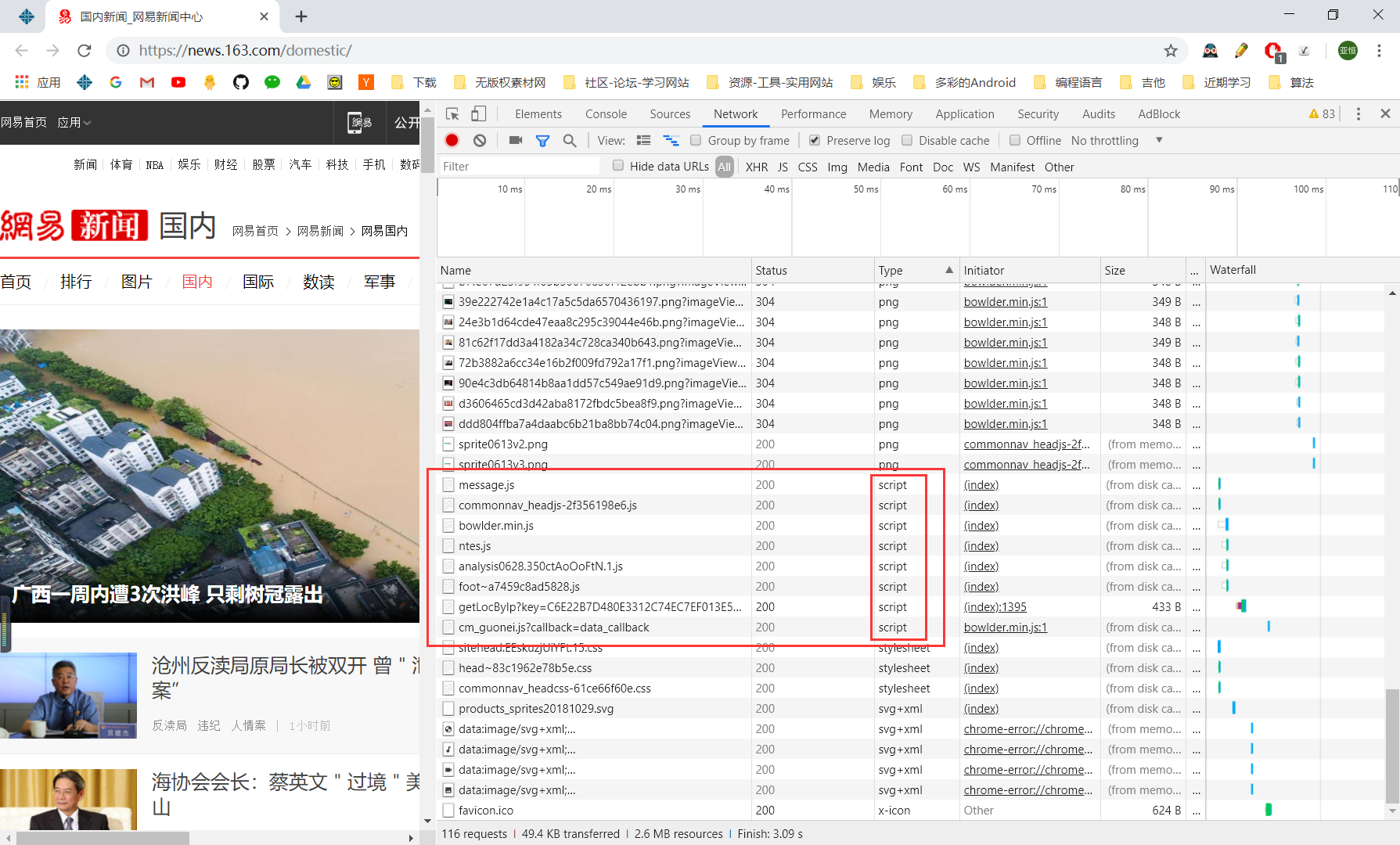Open the Performance tab
The image size is (1400, 845).
click(x=813, y=114)
